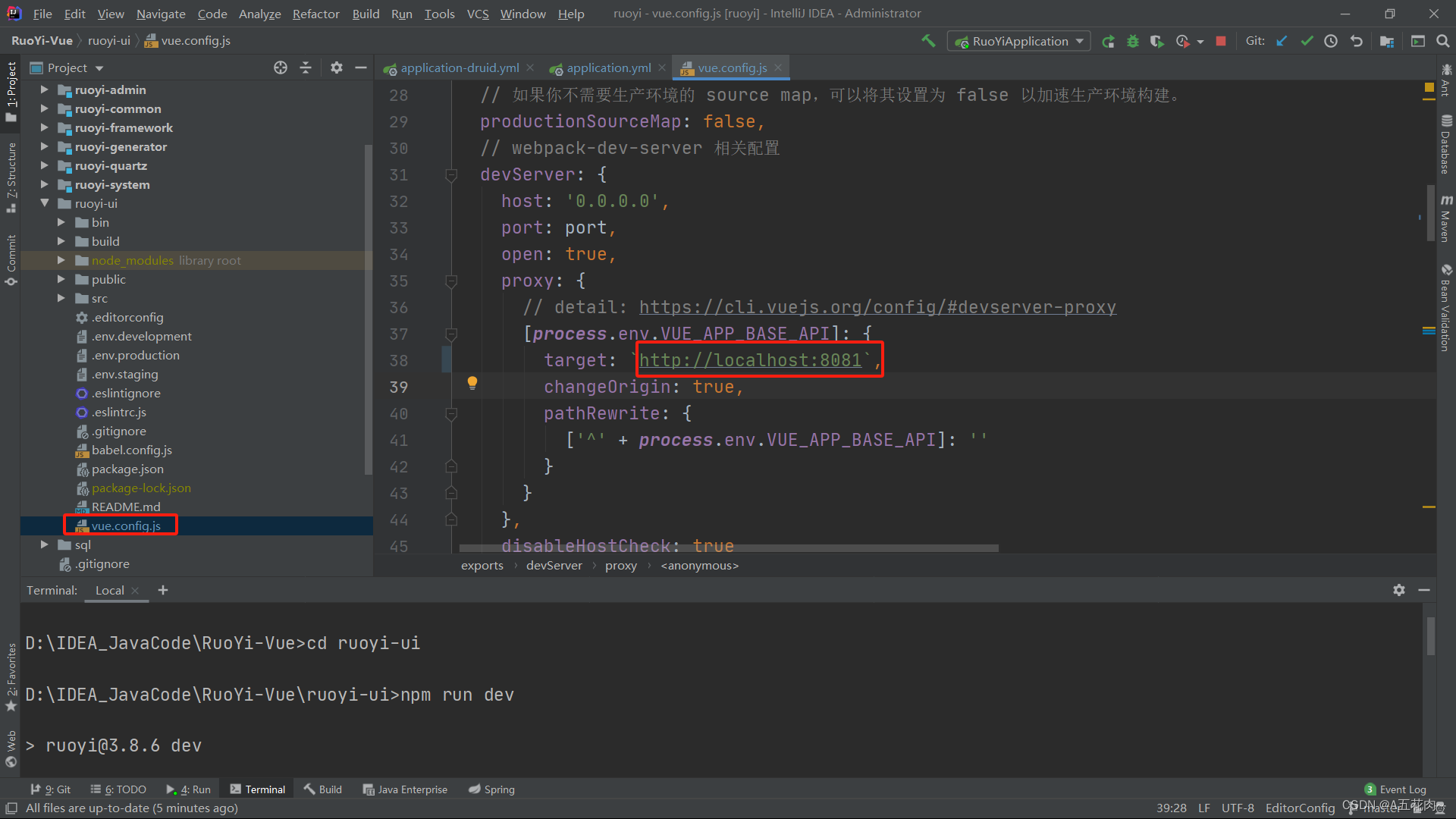
Task: Open the 6: TODO tool window
Action: pos(118,789)
